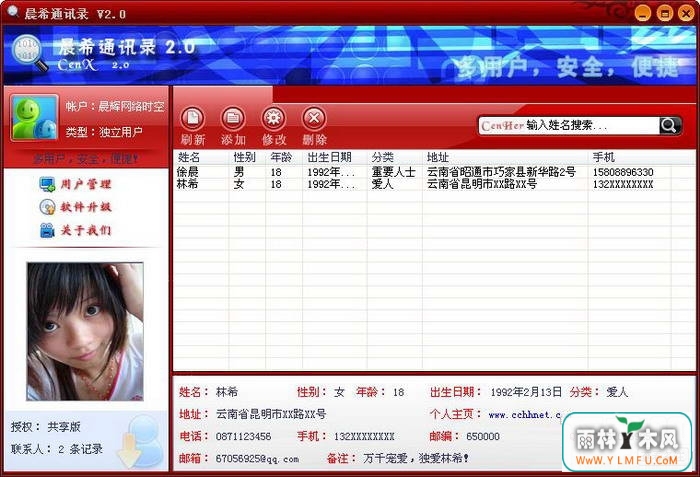The width and height of the screenshot is (700, 477).
Task: Click the 修改 edit gear icon
Action: (x=273, y=118)
